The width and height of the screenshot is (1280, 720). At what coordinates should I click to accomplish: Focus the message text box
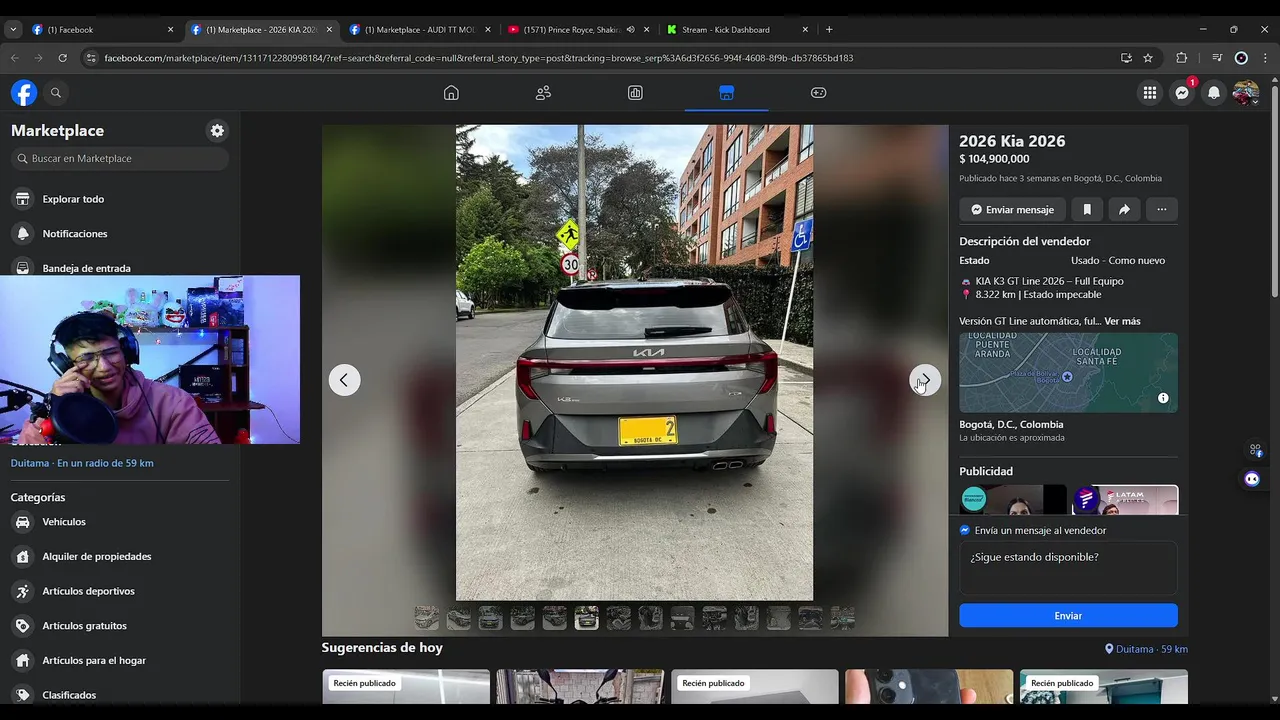[1068, 568]
